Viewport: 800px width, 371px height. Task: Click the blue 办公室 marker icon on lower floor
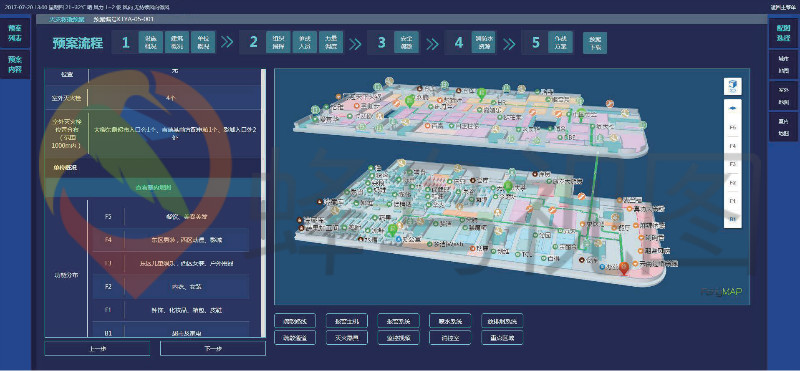398,239
